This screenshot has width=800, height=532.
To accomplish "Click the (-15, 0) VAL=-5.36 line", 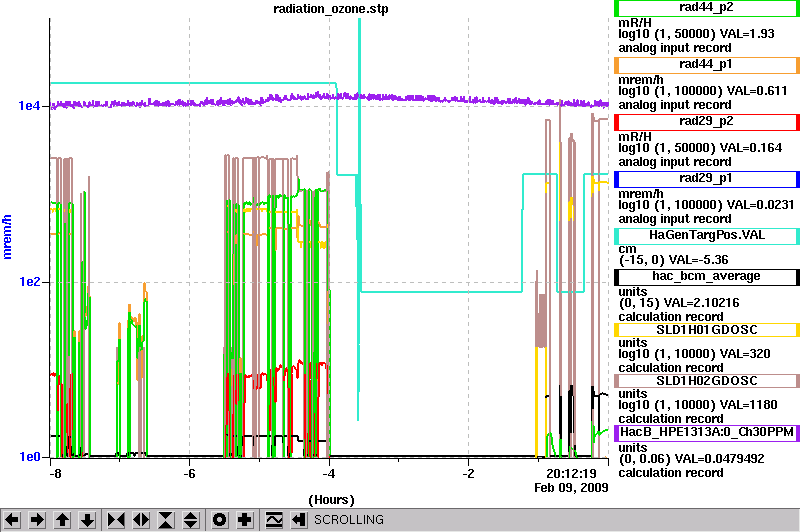I will tap(673, 260).
